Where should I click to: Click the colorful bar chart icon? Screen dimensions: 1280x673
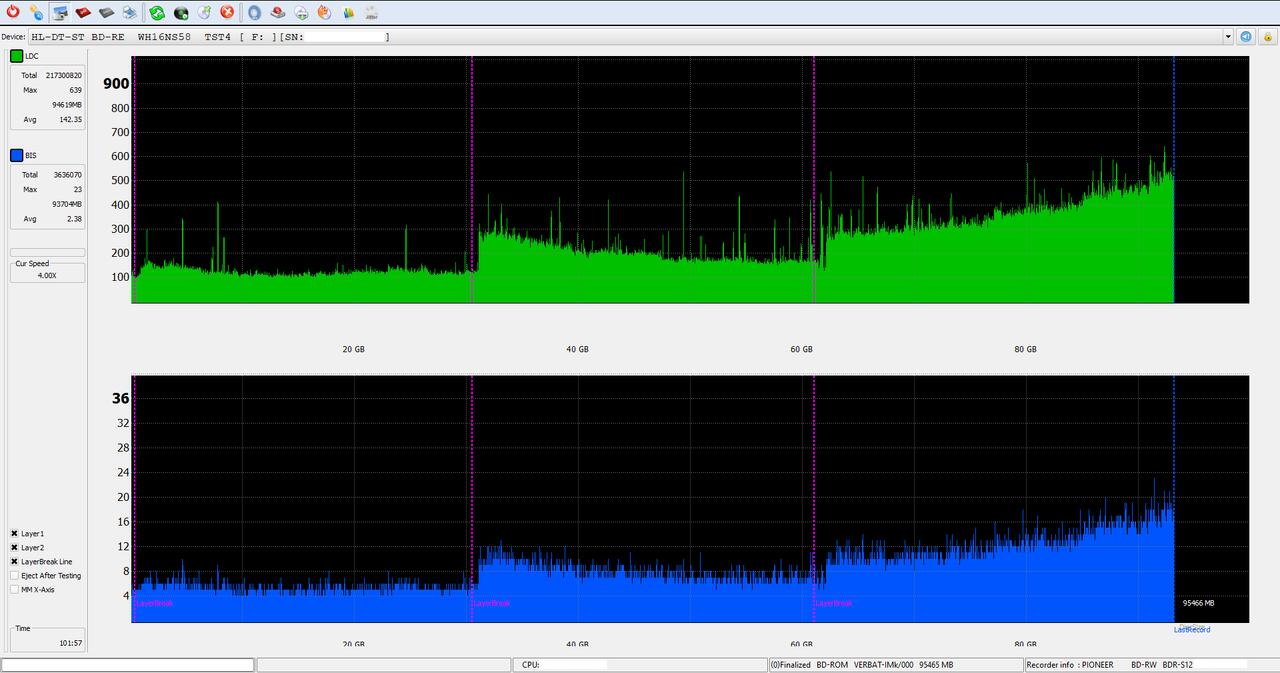tap(348, 12)
